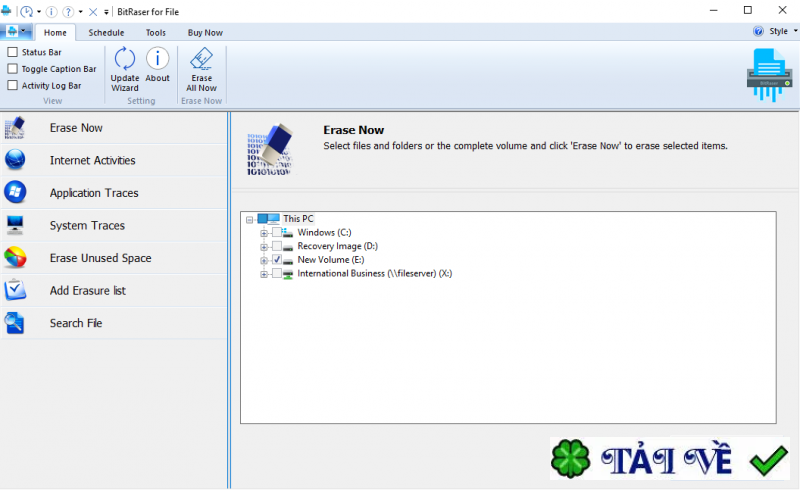Check the International Business (X:) checkbox
This screenshot has height=490, width=800.
[277, 274]
